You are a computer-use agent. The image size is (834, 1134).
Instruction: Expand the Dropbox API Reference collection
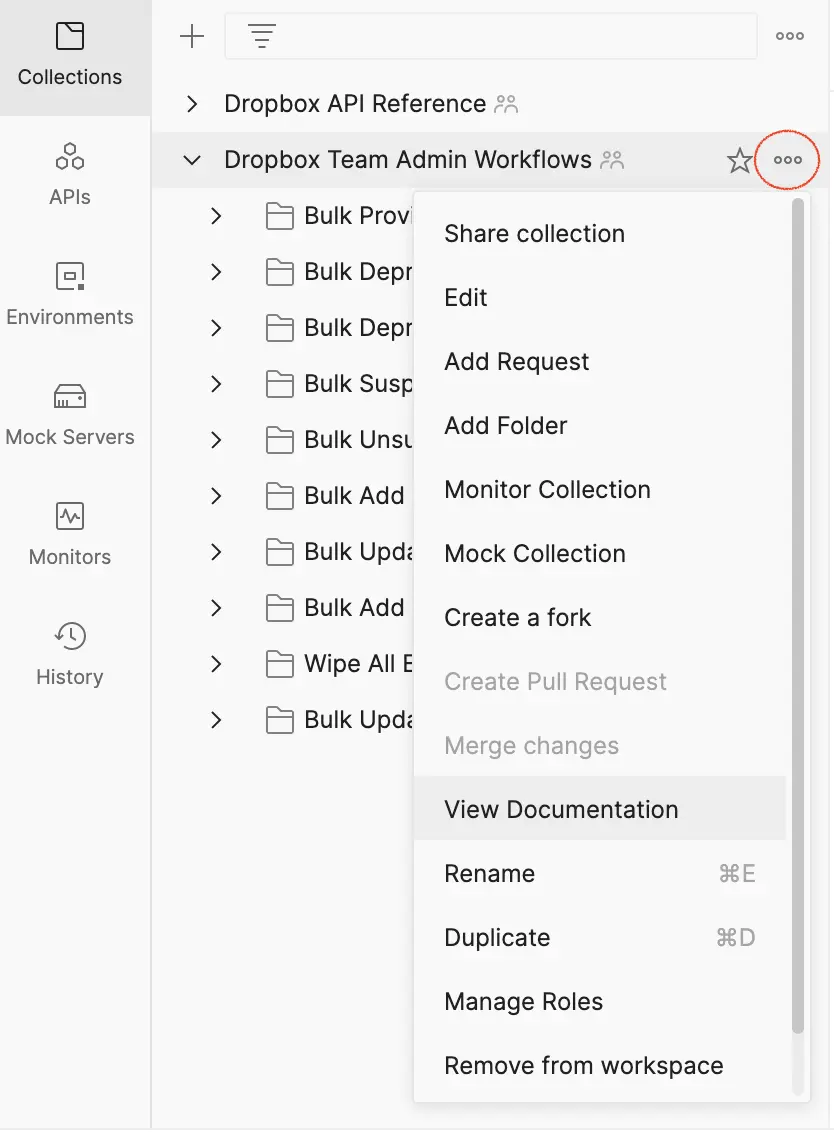coord(192,104)
